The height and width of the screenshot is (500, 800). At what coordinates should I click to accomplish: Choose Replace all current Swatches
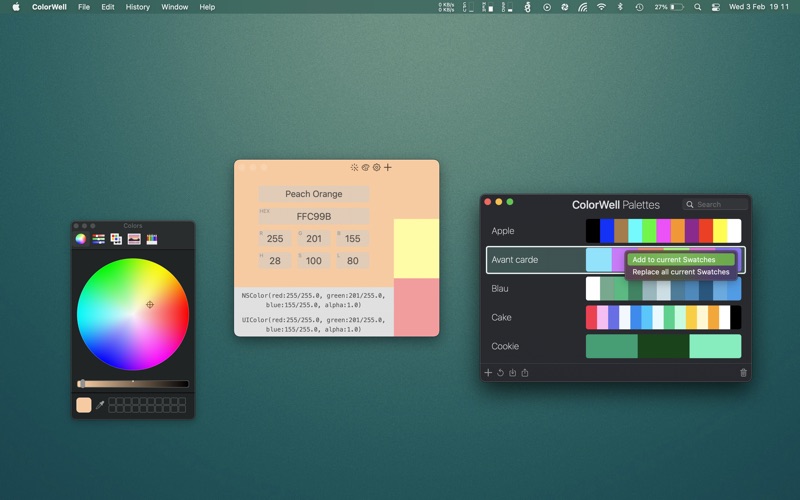pos(681,272)
